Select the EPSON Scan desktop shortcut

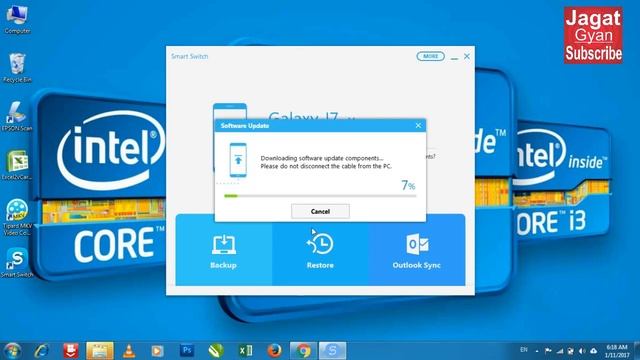pos(17,116)
